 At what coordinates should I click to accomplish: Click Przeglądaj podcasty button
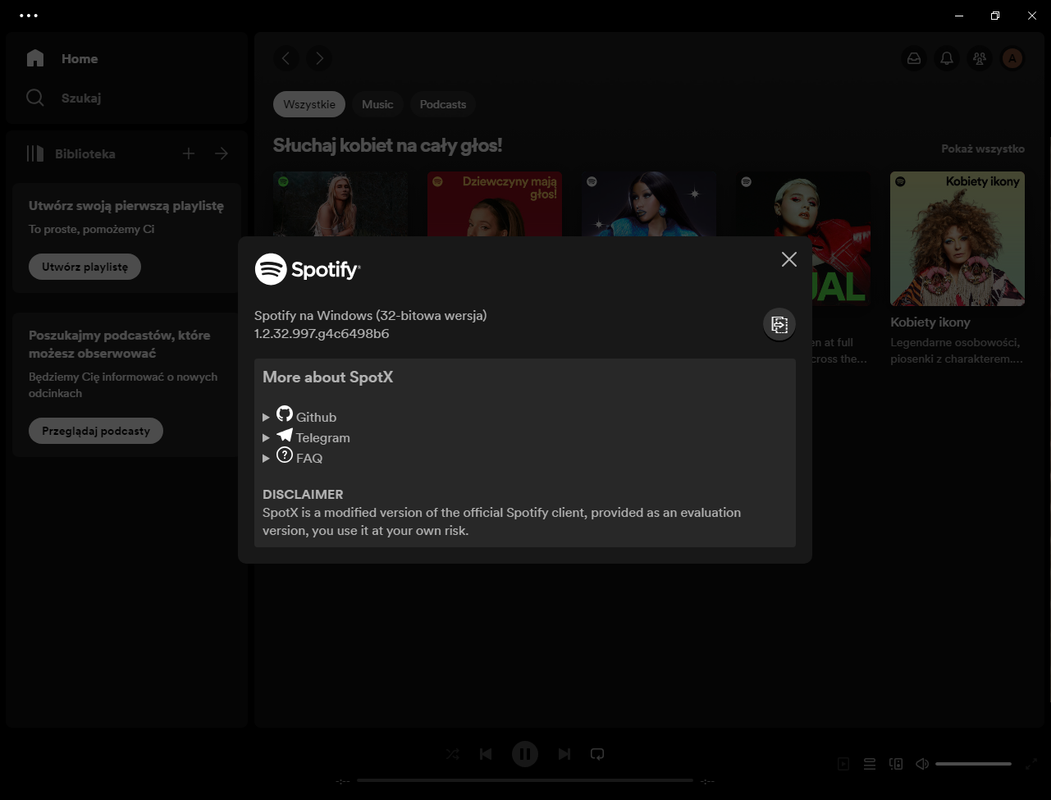click(96, 431)
